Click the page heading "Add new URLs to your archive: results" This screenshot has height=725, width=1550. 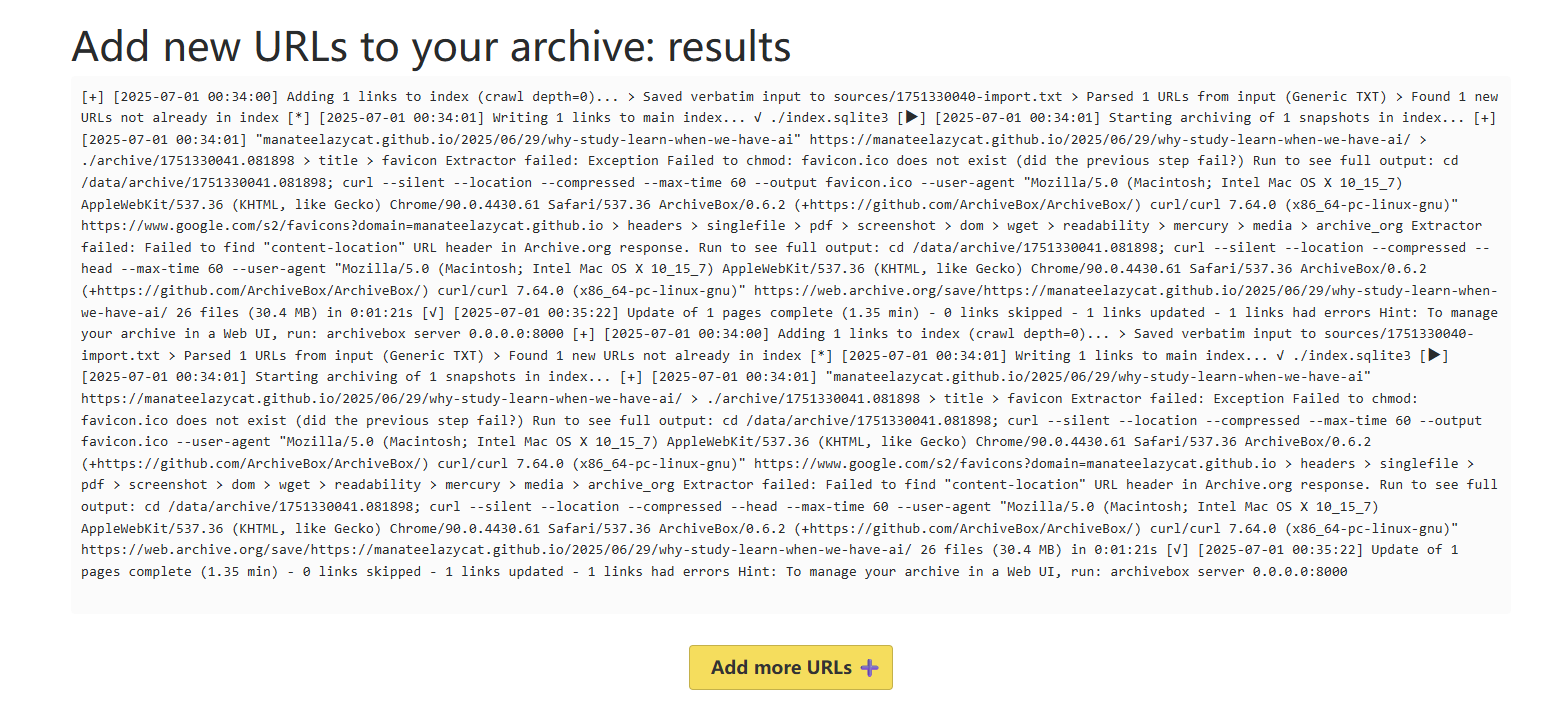pos(431,45)
